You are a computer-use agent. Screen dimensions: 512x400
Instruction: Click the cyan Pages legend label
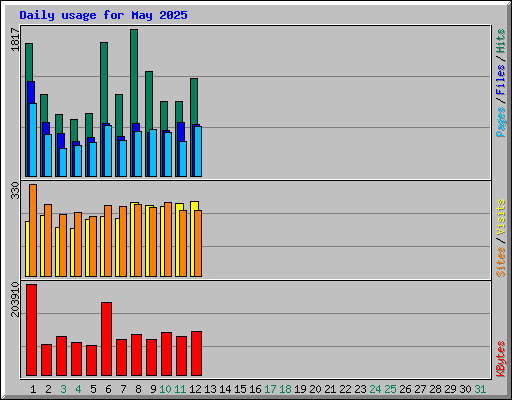[501, 122]
